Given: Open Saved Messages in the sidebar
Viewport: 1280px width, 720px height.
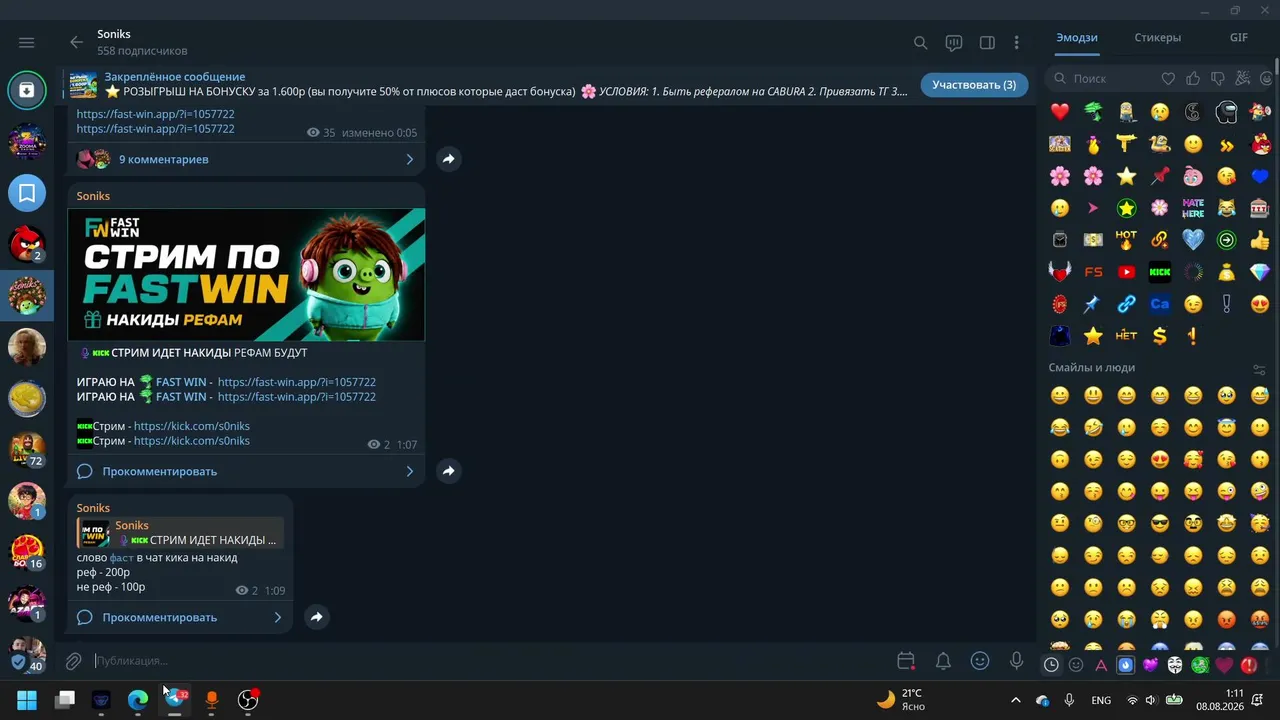Looking at the screenshot, I should (x=27, y=192).
